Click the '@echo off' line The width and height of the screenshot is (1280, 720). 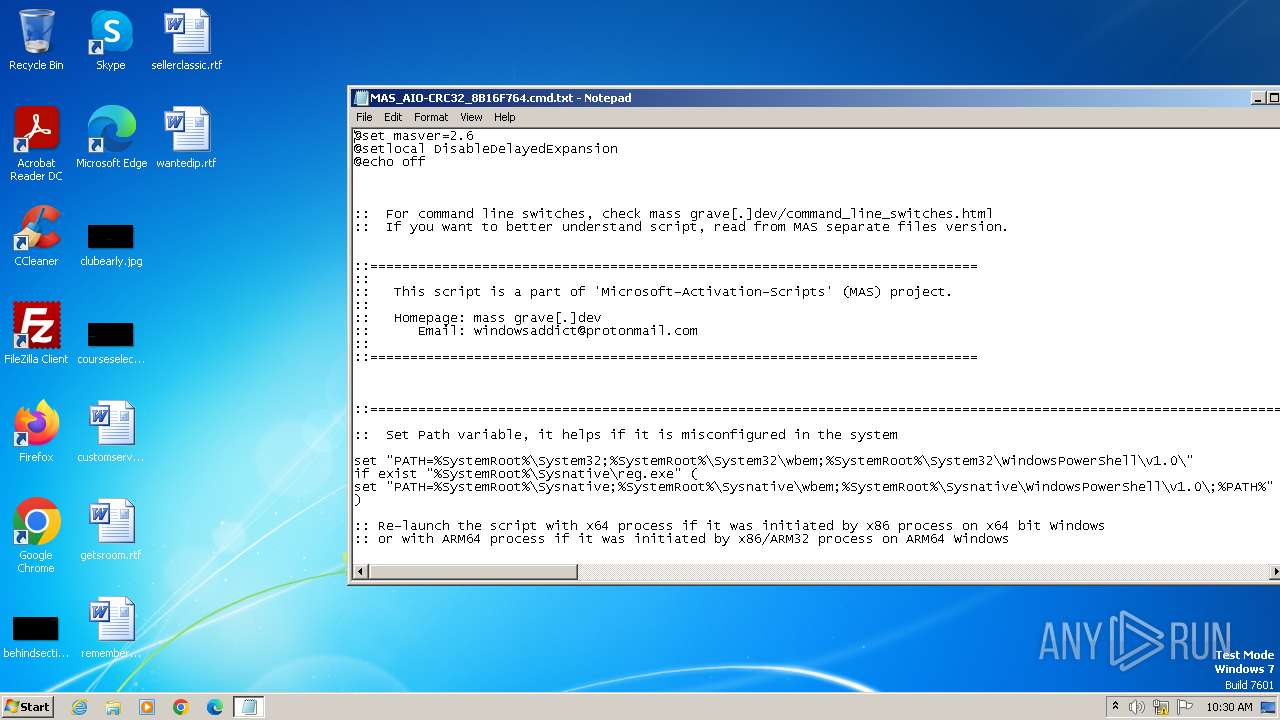390,161
